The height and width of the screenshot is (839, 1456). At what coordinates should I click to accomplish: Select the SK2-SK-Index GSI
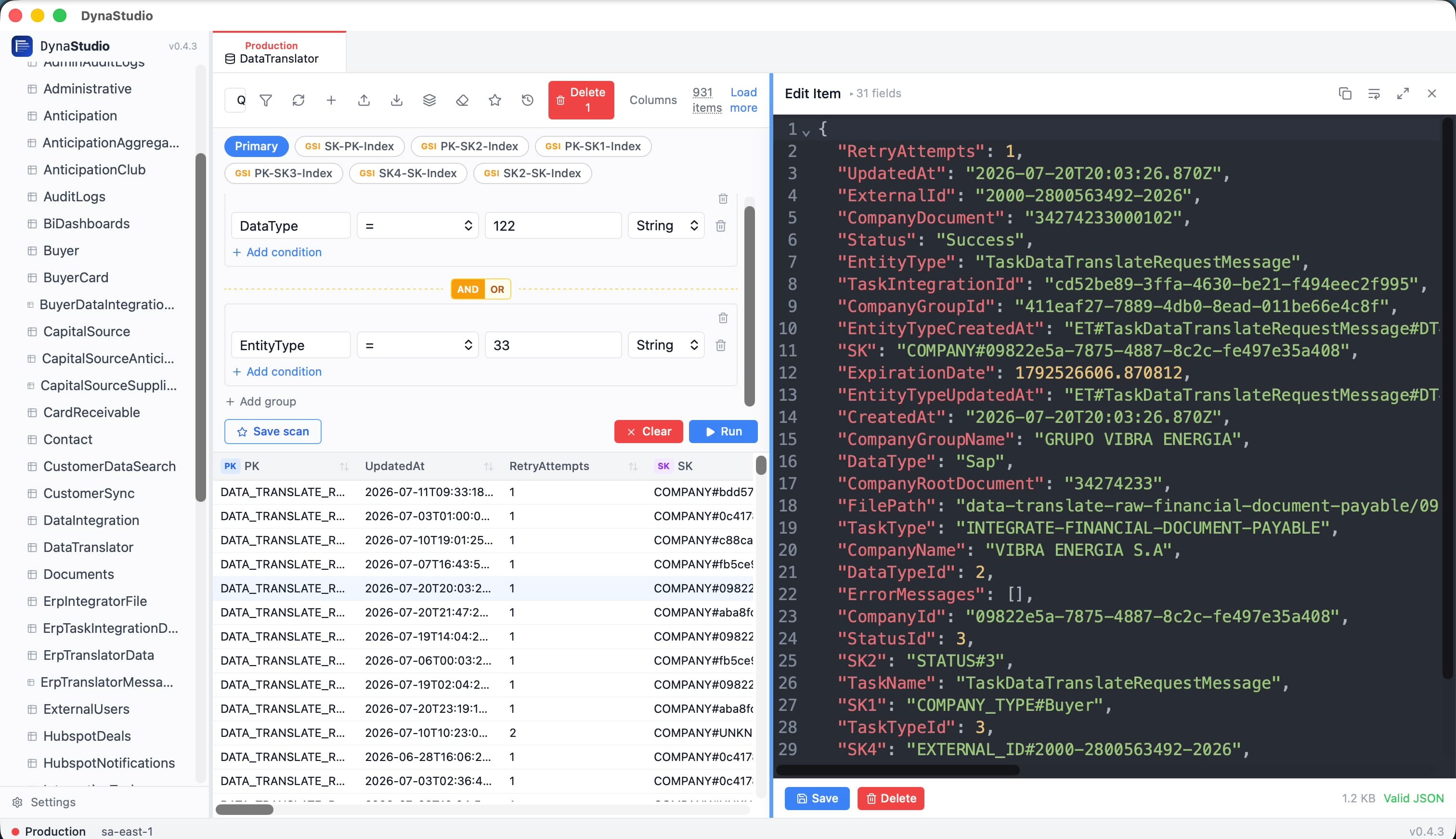pos(532,173)
